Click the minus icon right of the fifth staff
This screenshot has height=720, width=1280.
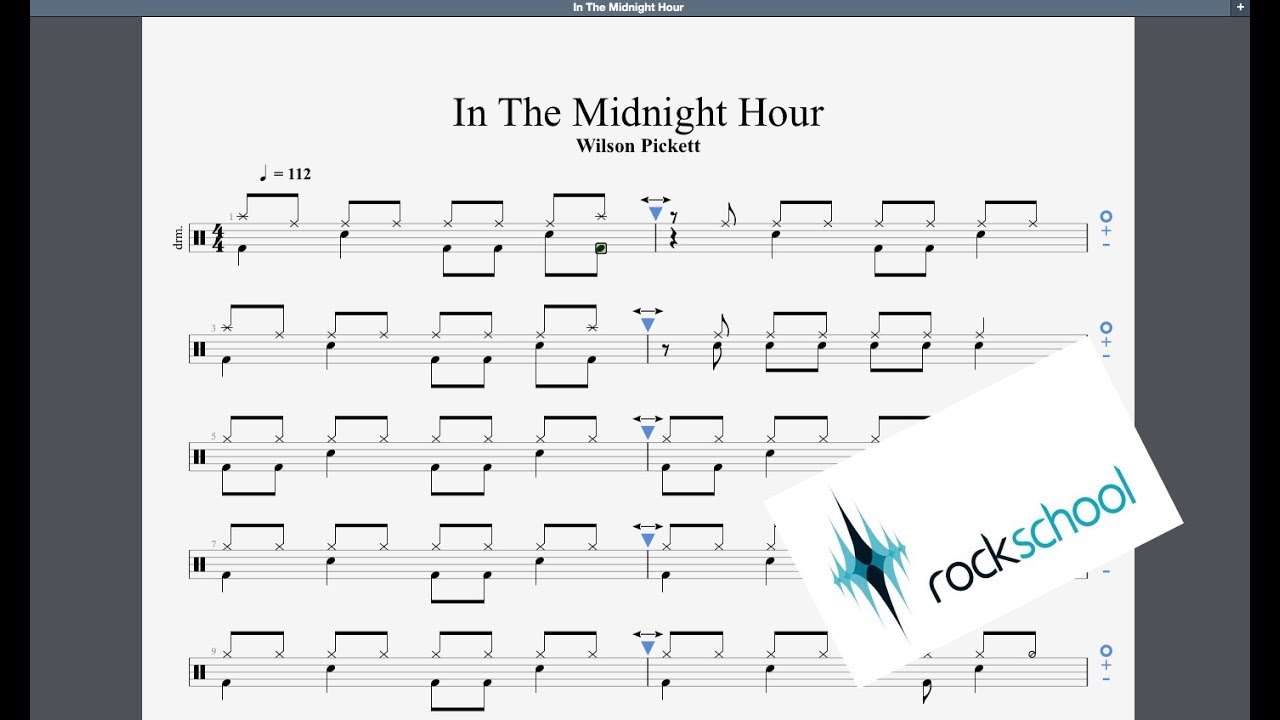pos(1106,679)
